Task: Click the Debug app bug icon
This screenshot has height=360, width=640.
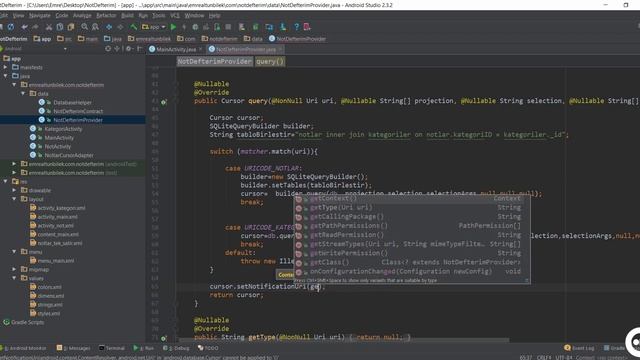Action: pyautogui.click(x=195, y=27)
